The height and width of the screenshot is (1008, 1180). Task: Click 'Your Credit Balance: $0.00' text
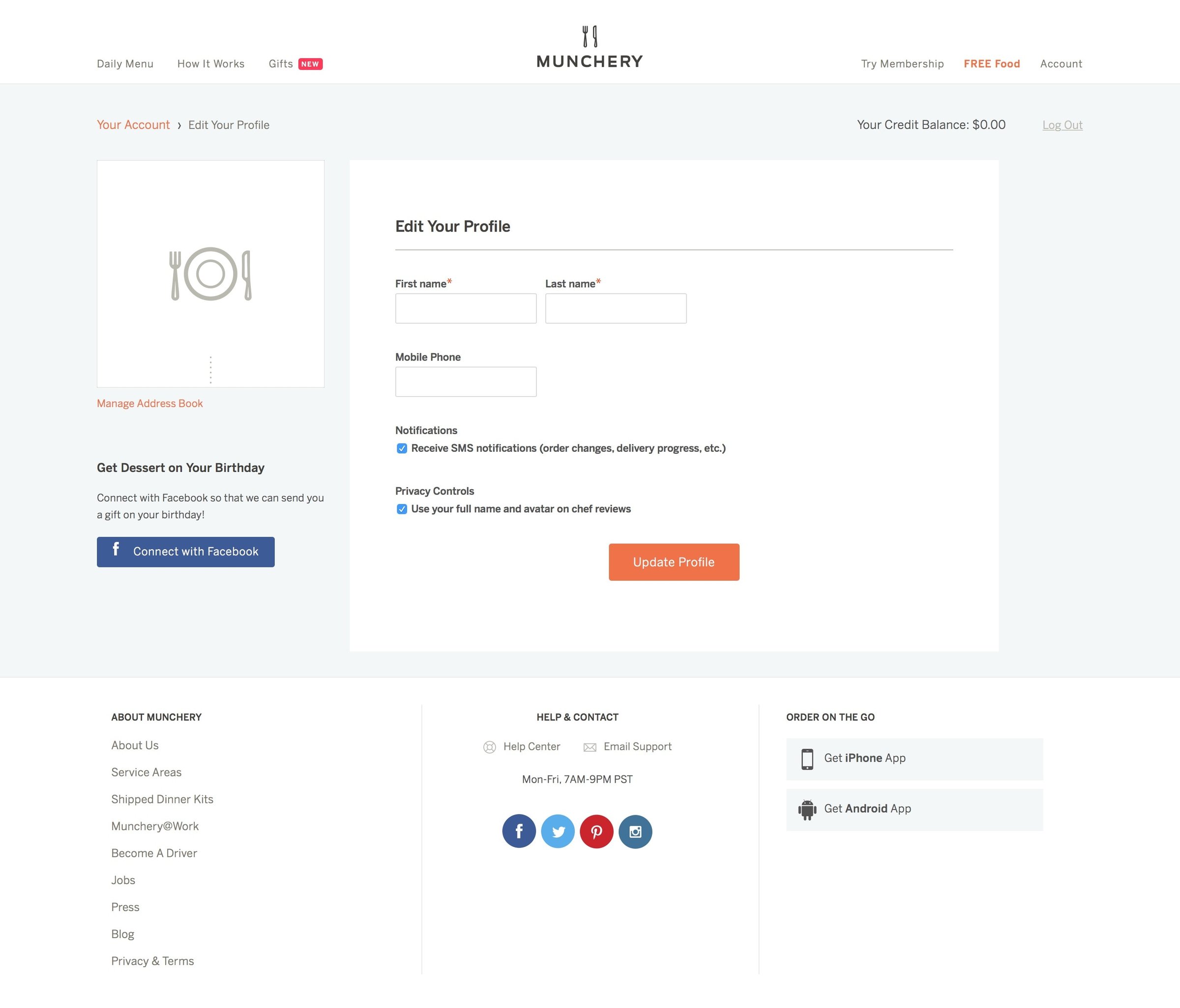pos(931,125)
